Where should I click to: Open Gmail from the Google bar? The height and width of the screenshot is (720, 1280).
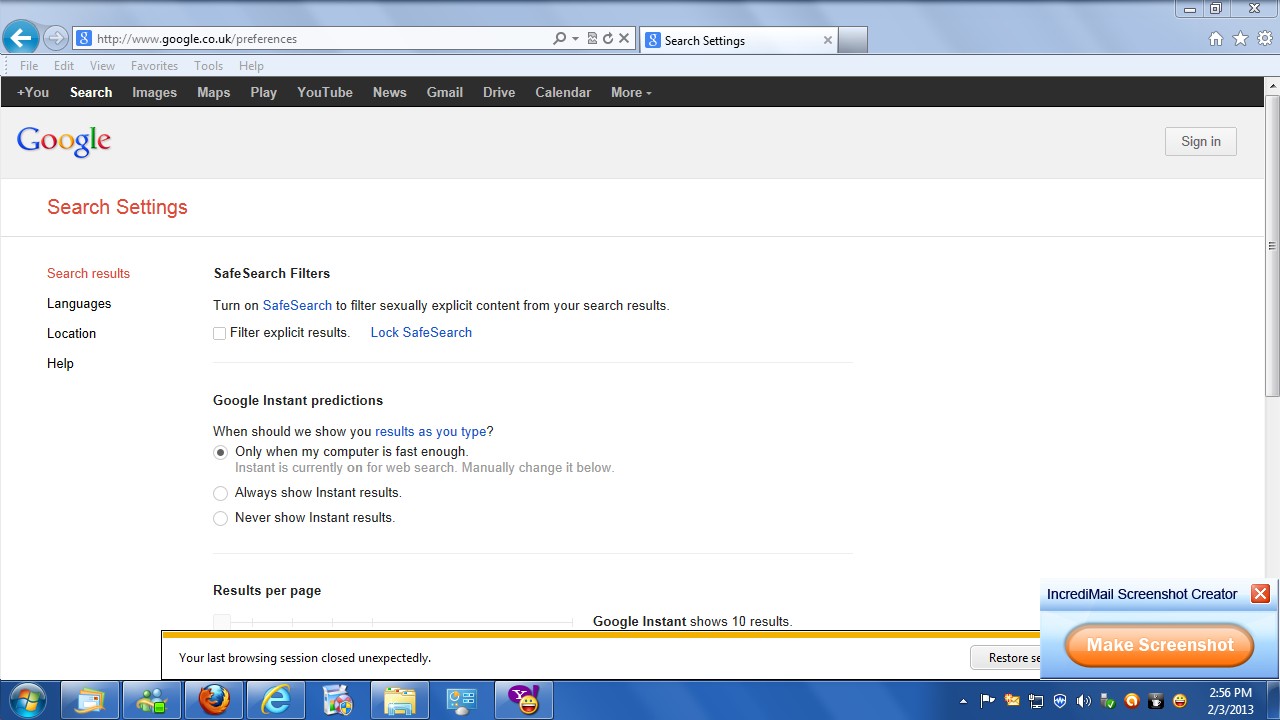point(444,92)
